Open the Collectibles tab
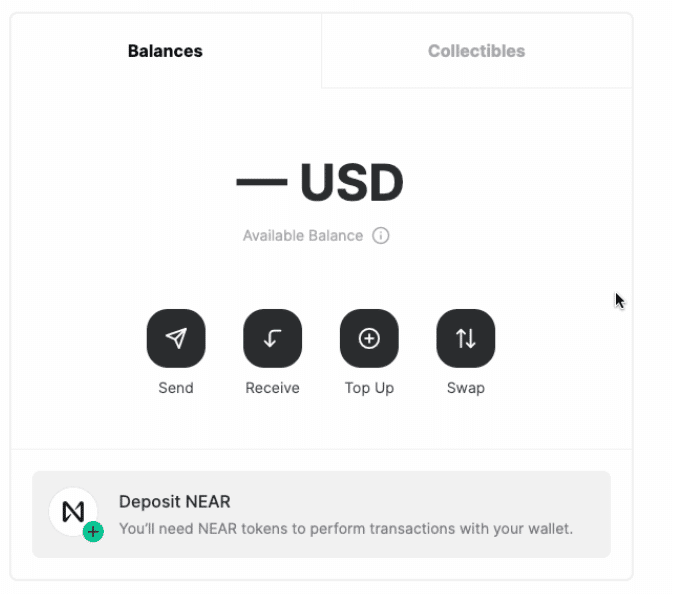Viewport: 673px width, 594px height. (x=476, y=51)
